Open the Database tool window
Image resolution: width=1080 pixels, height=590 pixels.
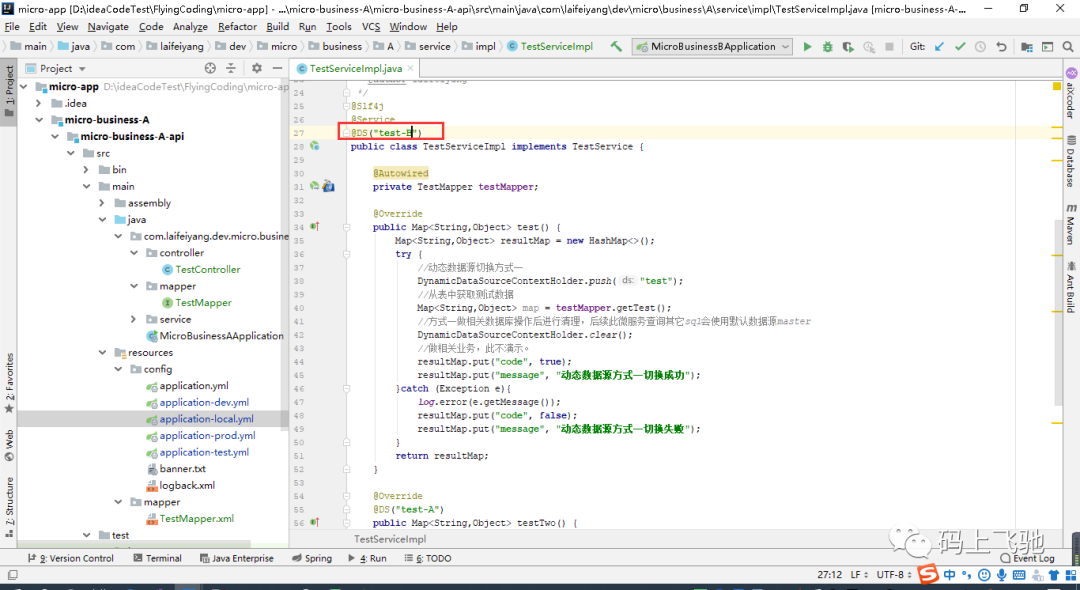coord(1071,162)
